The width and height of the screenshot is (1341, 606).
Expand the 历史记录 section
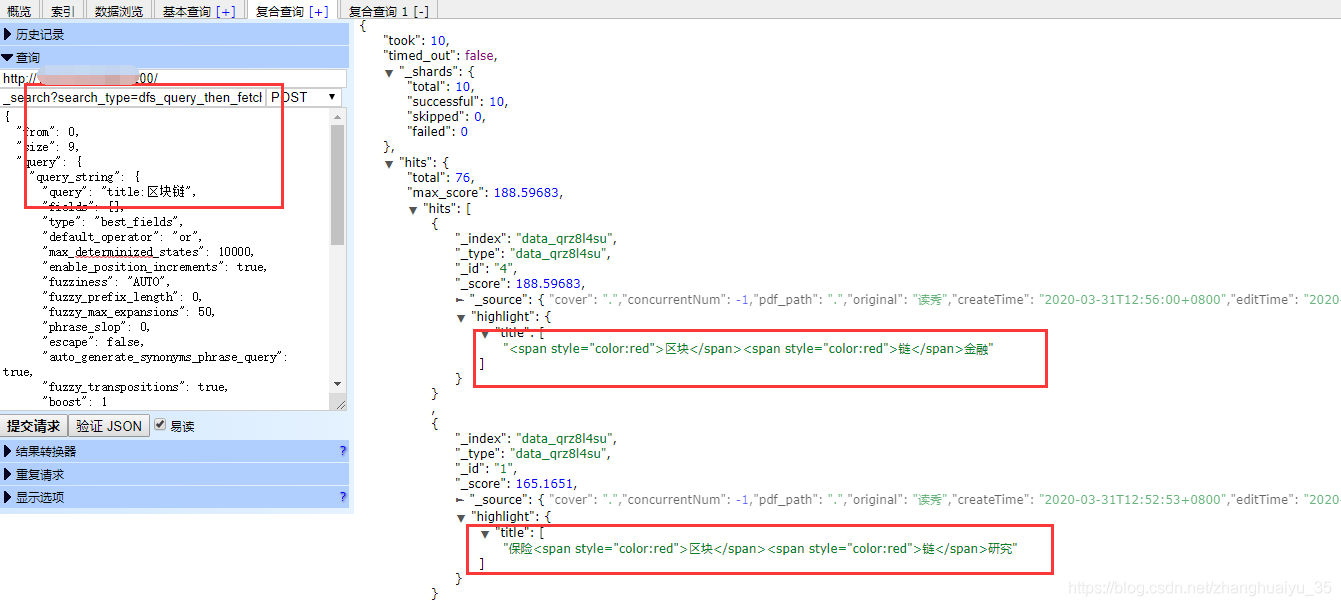(x=174, y=34)
